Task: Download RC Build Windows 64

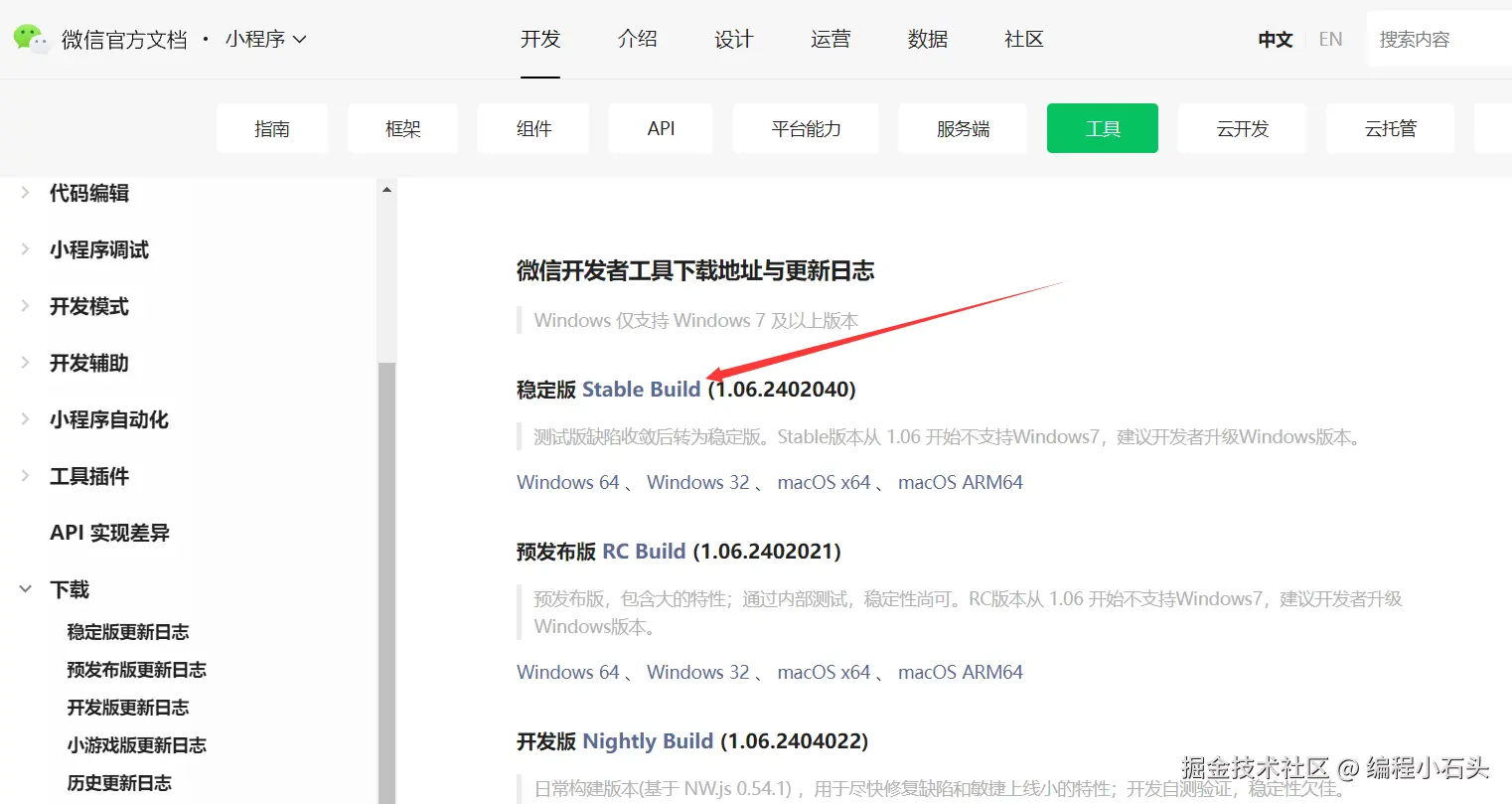Action: (x=568, y=672)
